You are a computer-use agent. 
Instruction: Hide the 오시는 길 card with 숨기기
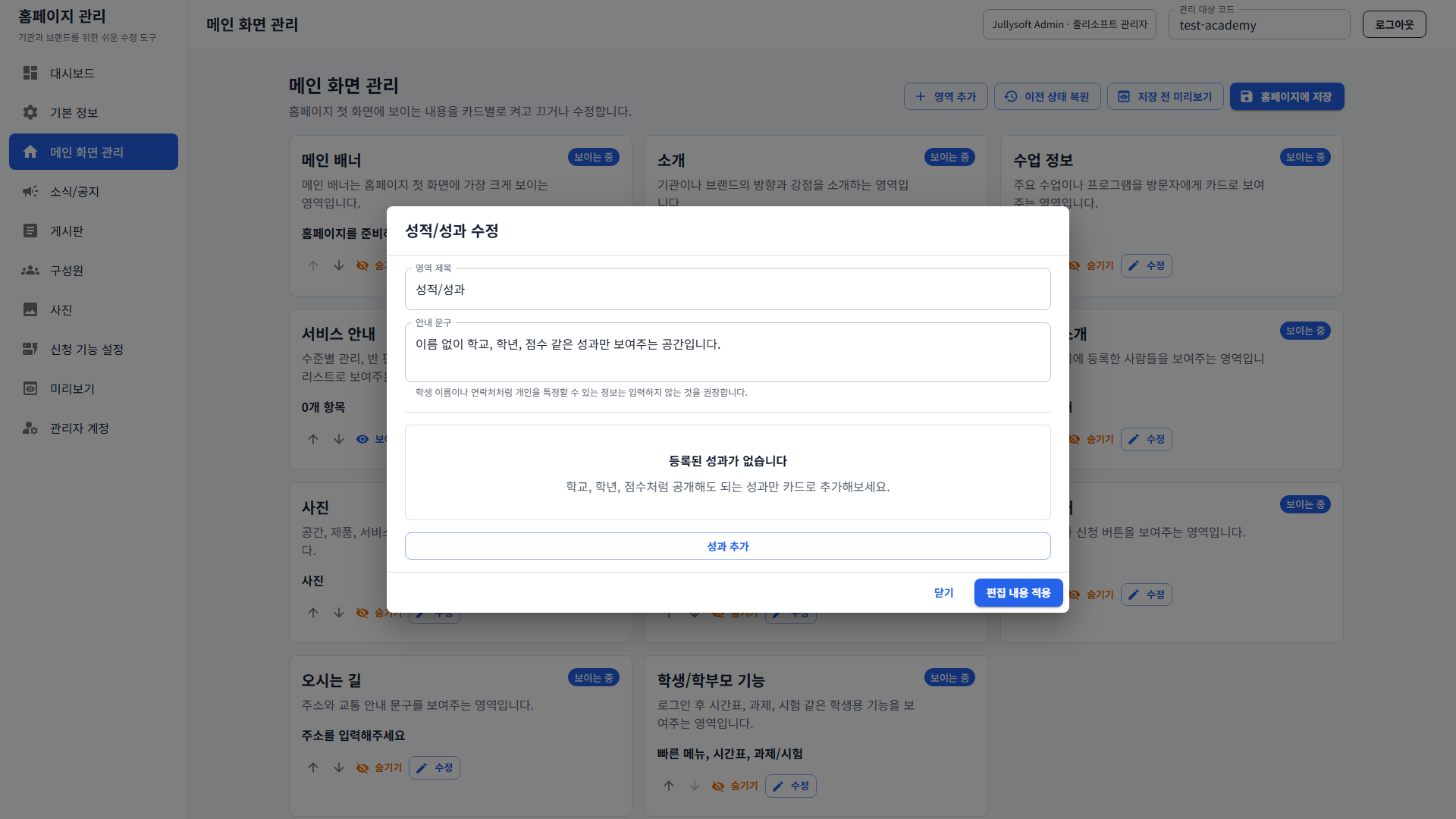(x=379, y=767)
